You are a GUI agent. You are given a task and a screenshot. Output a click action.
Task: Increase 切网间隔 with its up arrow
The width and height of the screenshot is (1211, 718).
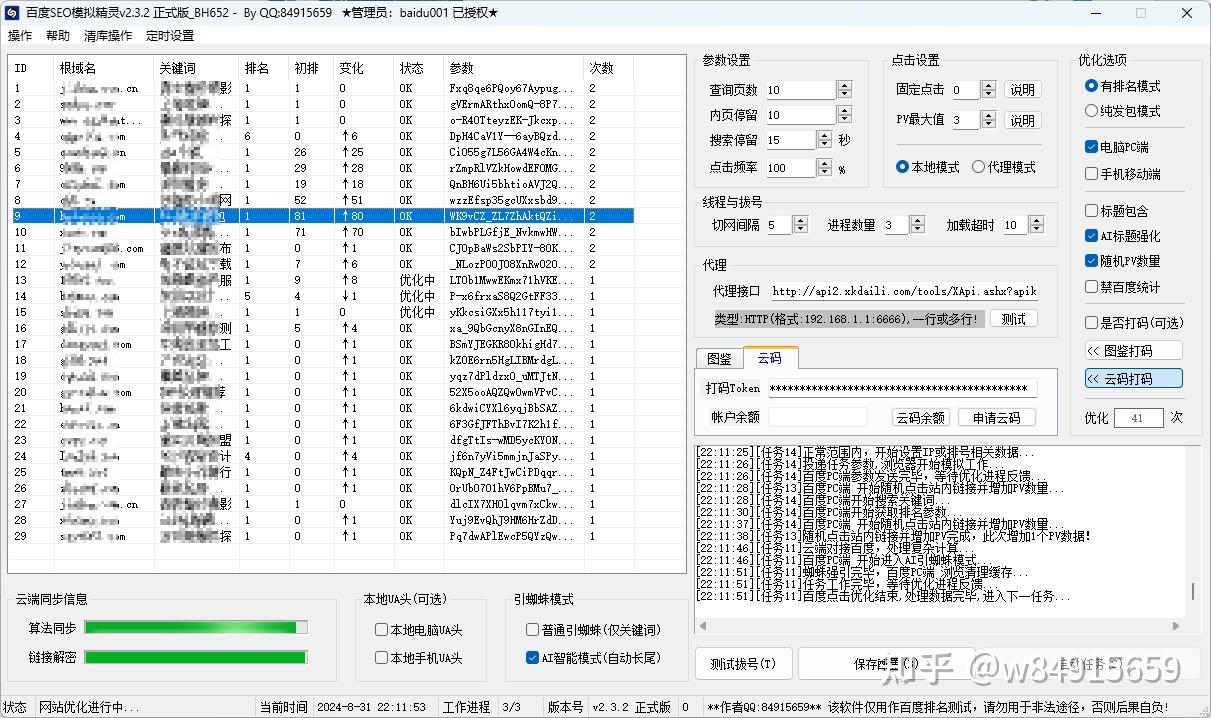point(801,221)
